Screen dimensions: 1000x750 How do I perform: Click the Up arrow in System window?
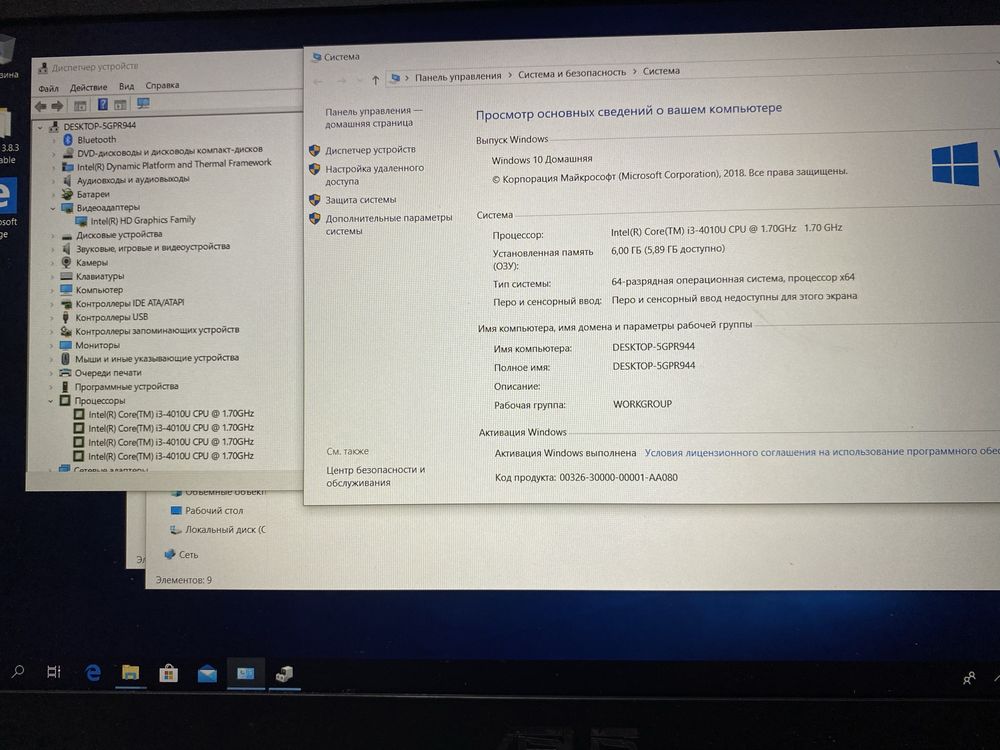[375, 80]
